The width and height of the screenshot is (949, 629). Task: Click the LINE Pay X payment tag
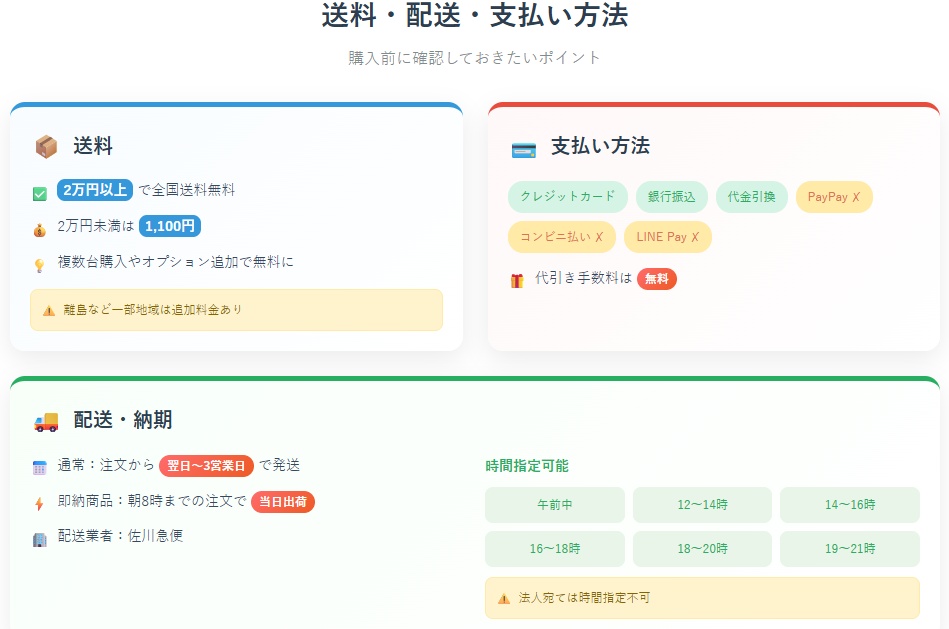[x=668, y=237]
